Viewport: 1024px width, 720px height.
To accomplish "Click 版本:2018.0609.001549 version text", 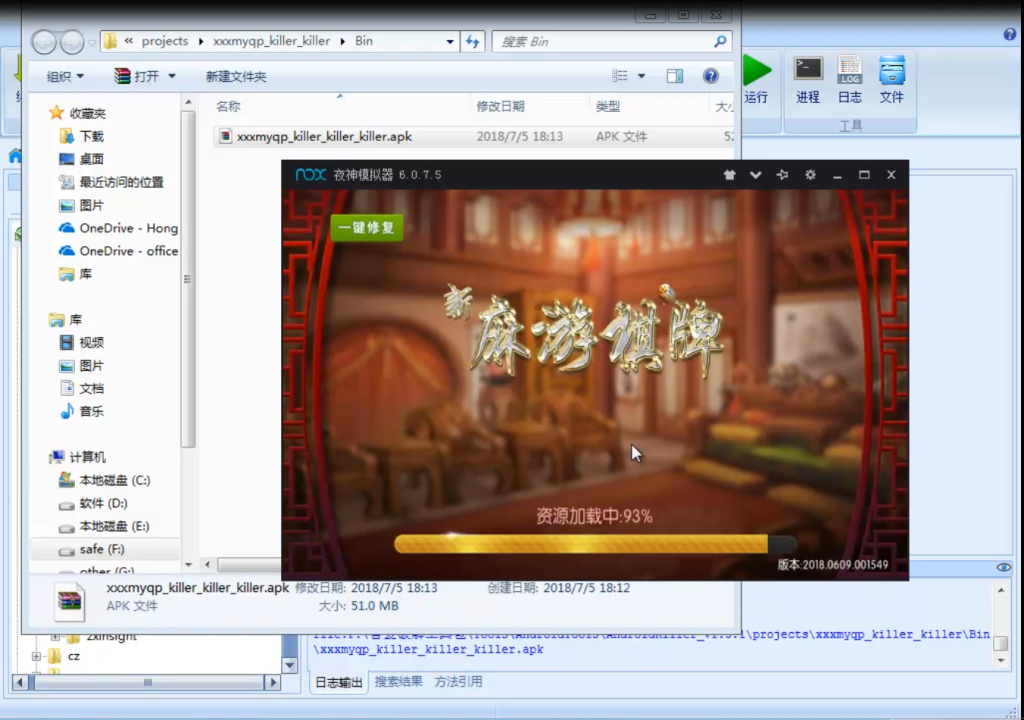I will coord(833,565).
